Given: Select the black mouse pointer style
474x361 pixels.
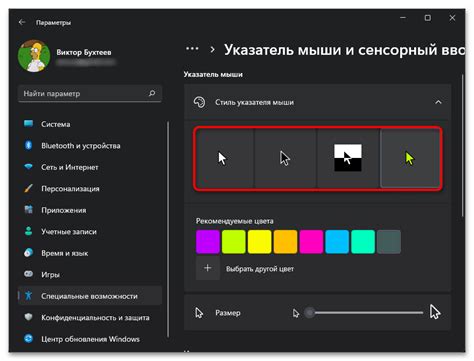Looking at the screenshot, I should (285, 158).
